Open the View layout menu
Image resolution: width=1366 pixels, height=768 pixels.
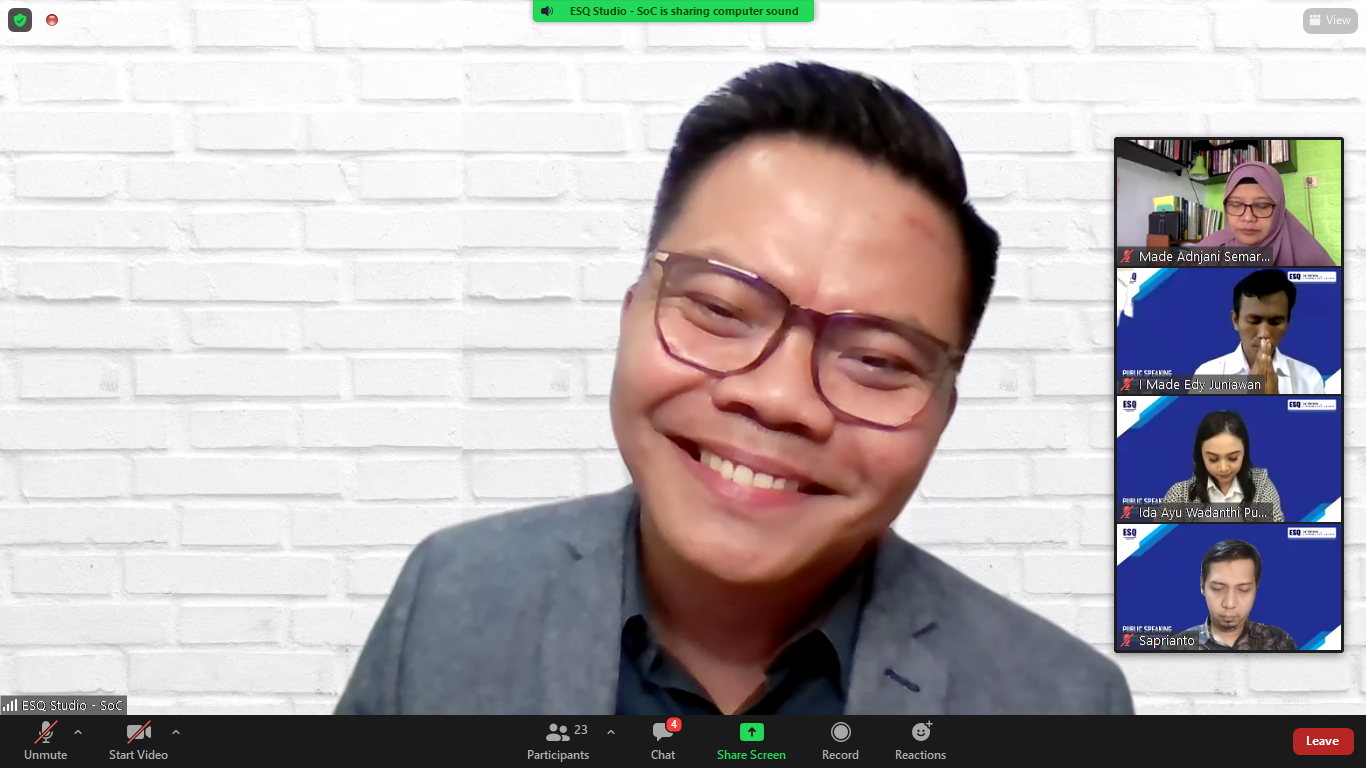click(1330, 20)
